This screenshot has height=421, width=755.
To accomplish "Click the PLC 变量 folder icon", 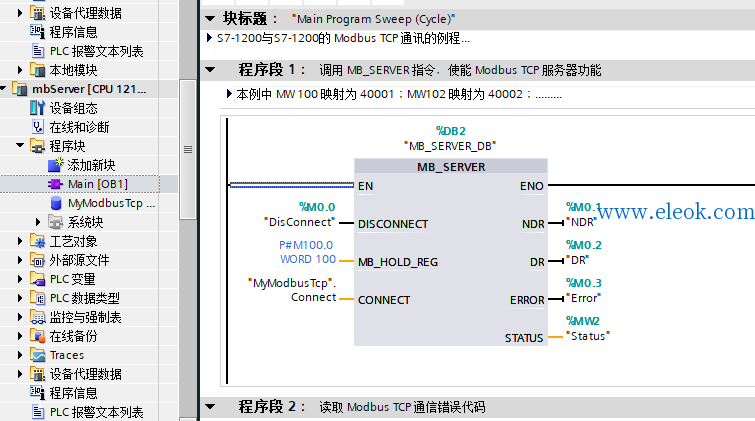I will 38,278.
